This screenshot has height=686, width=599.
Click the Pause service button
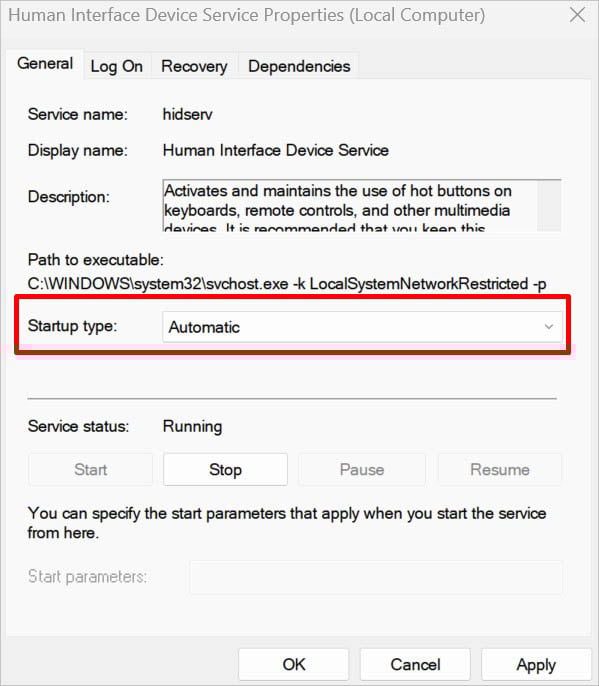pyautogui.click(x=362, y=469)
